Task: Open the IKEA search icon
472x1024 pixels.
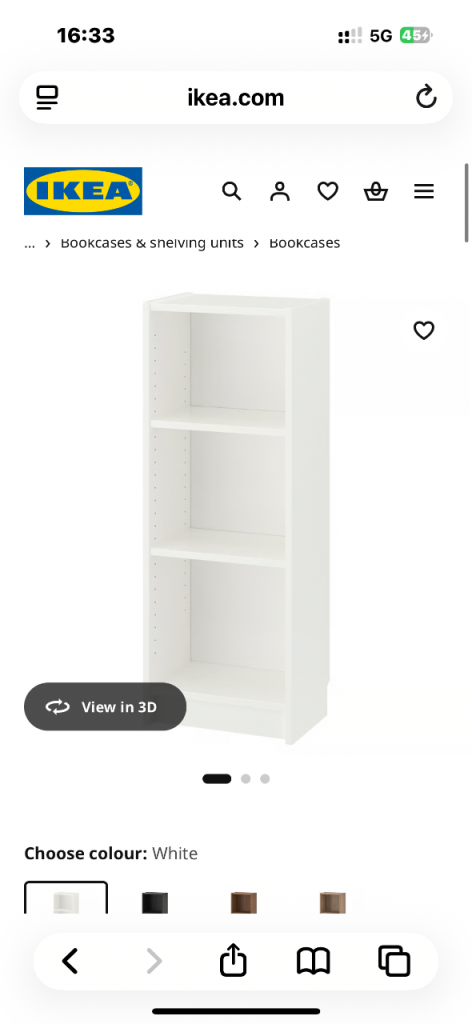Action: [232, 191]
